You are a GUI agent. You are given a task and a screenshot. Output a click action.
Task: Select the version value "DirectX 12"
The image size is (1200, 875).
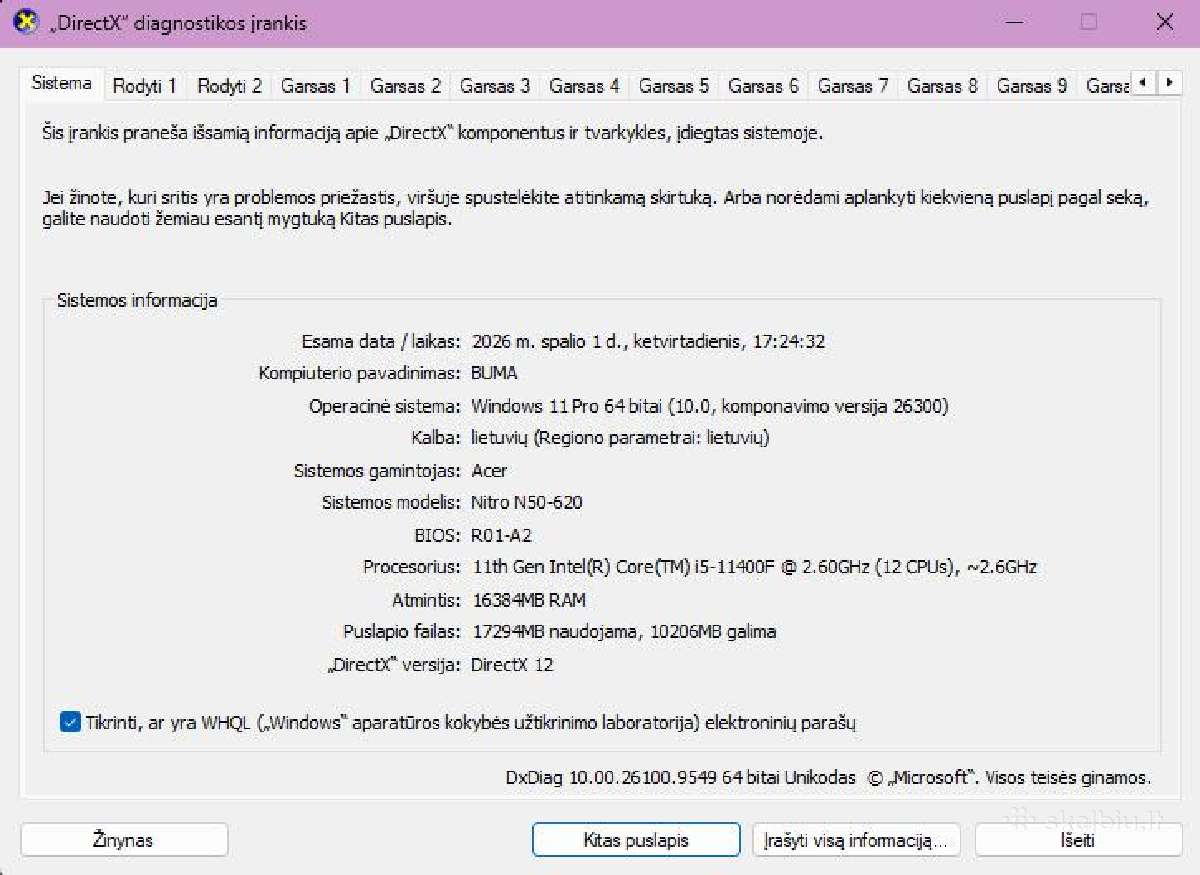512,664
